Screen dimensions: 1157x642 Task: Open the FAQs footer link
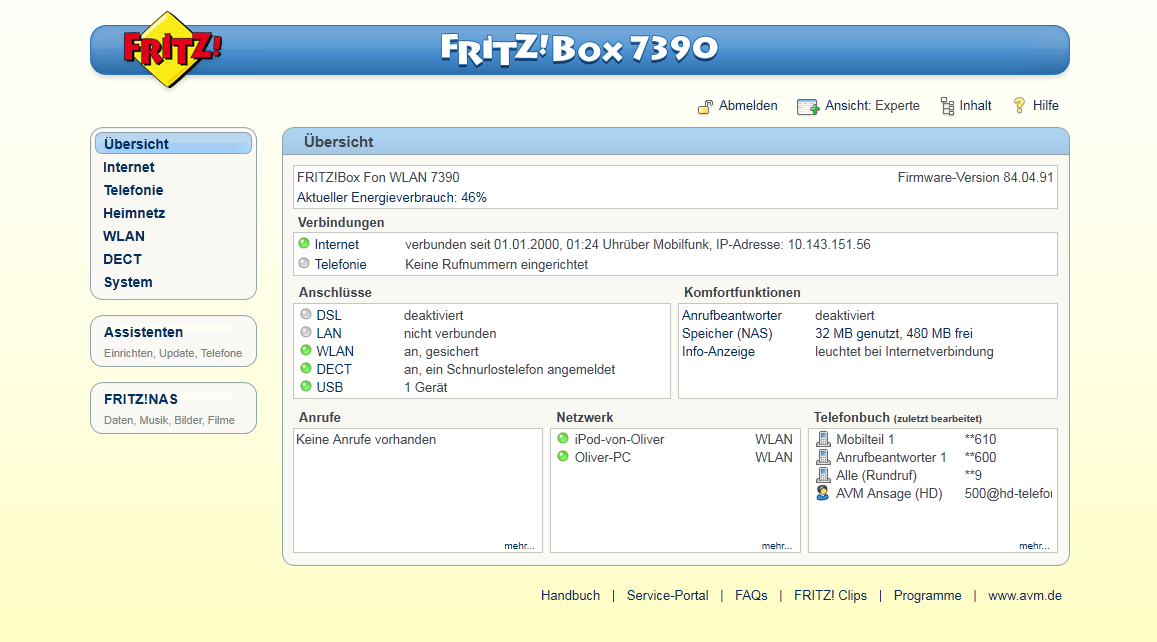751,596
